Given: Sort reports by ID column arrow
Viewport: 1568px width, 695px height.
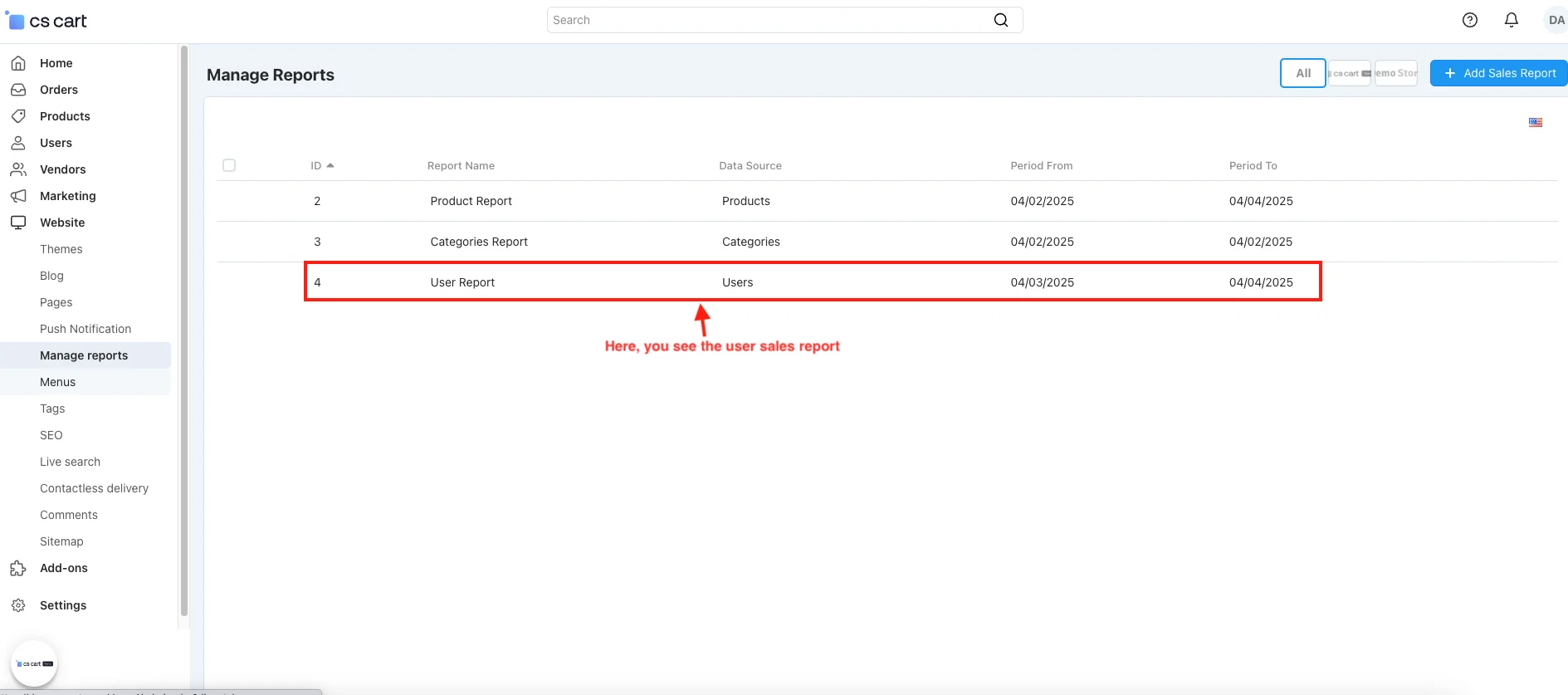Looking at the screenshot, I should point(330,165).
